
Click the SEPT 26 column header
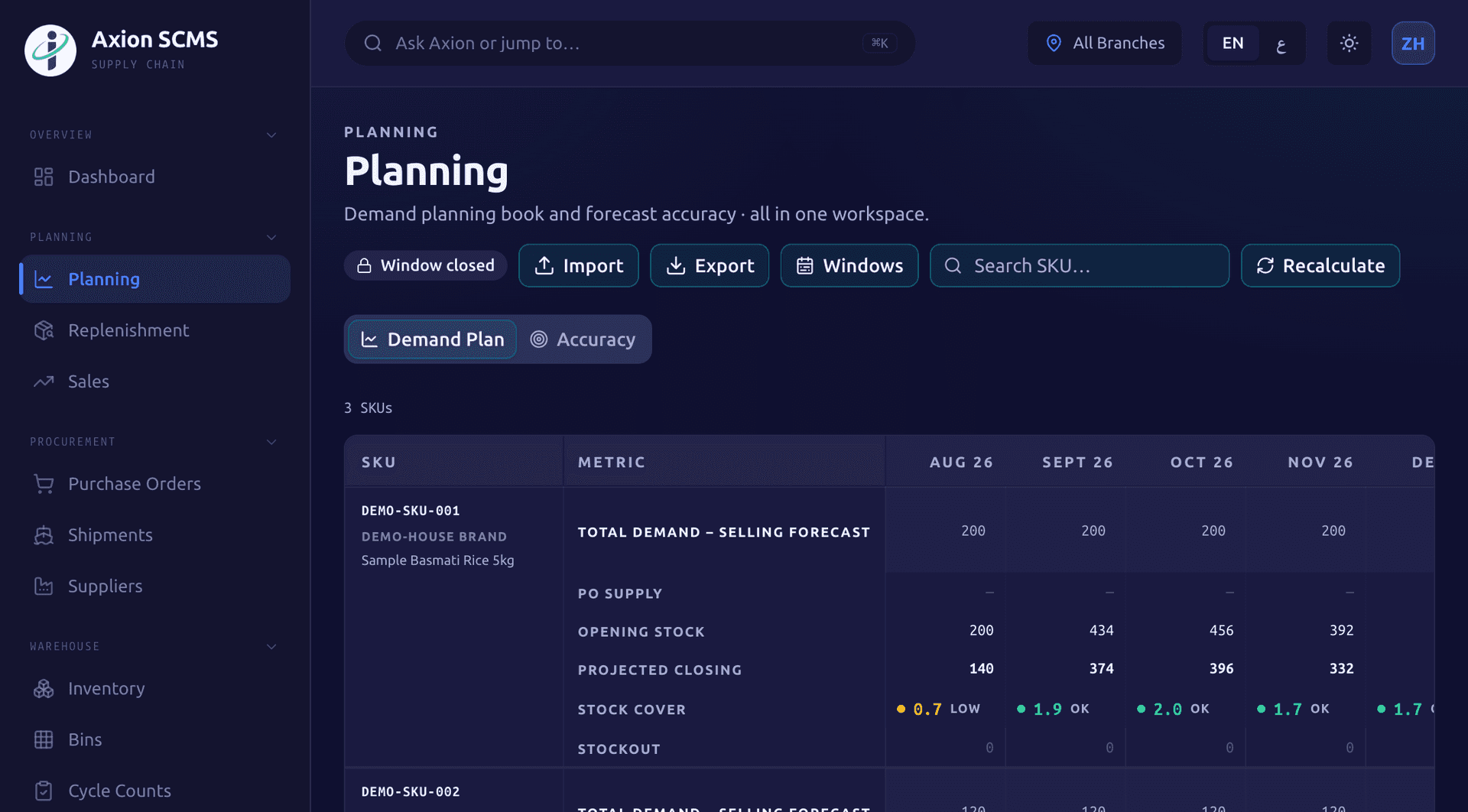pos(1077,463)
